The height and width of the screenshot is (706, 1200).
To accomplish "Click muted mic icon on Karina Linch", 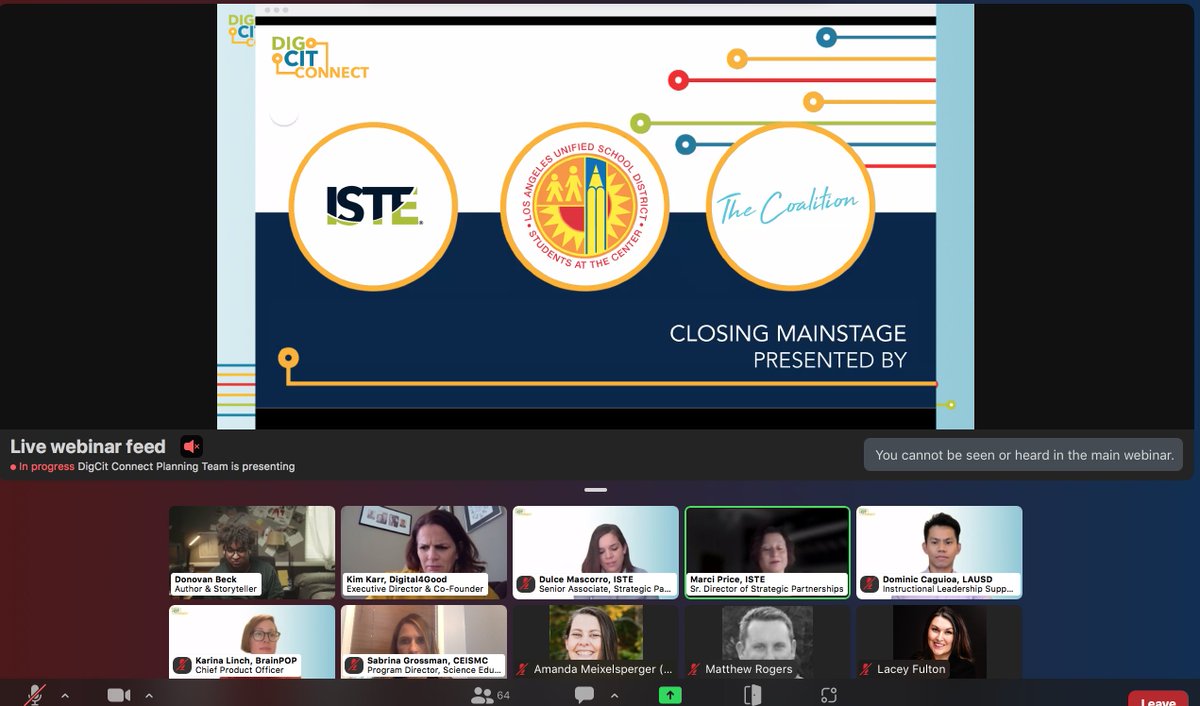I will [182, 665].
